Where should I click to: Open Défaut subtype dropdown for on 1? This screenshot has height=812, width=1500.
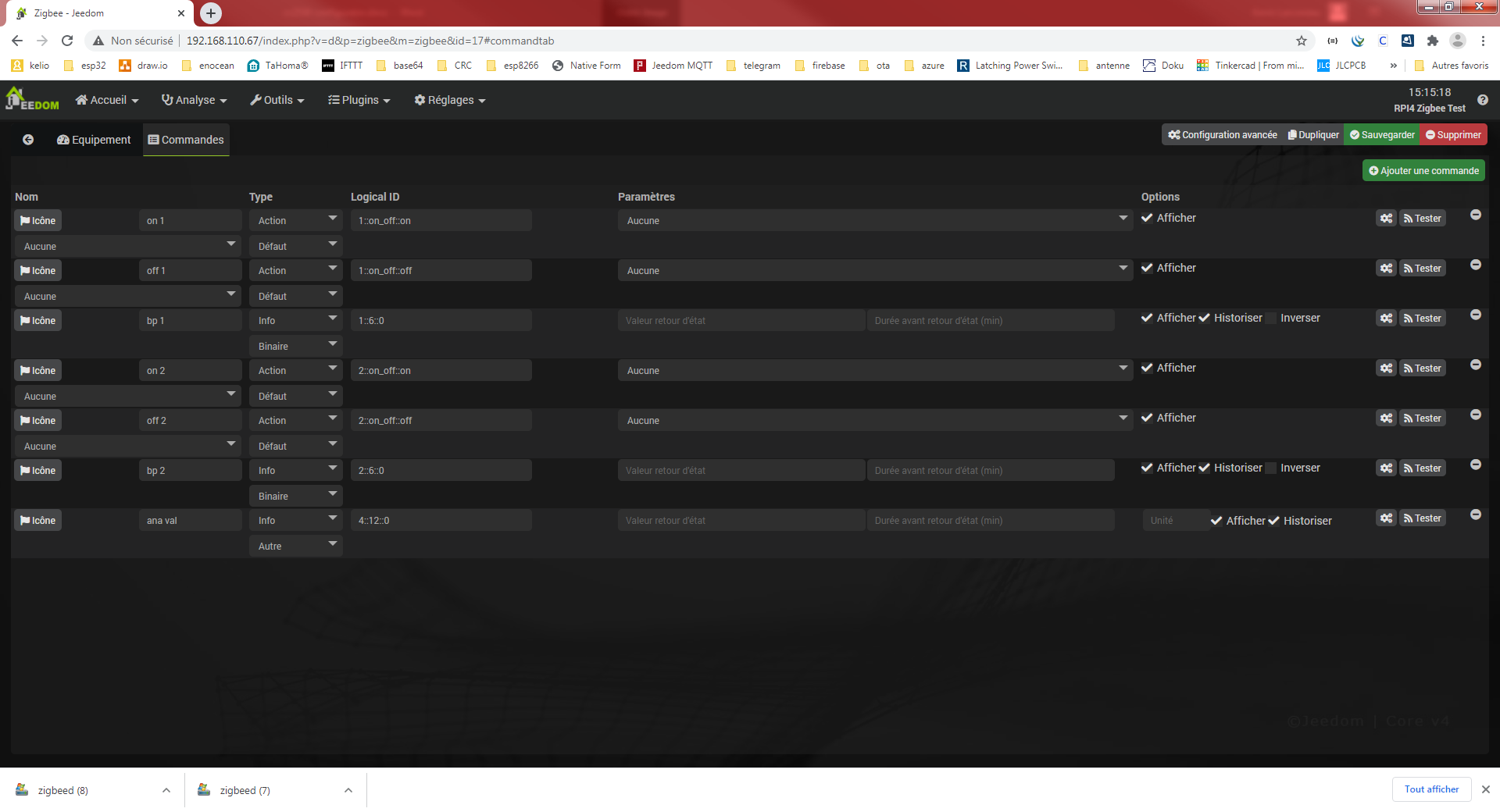click(296, 246)
